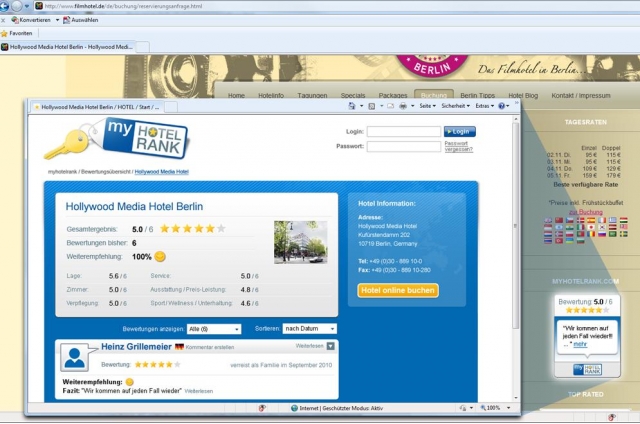Click the printer icon in popup toolbar

tap(403, 106)
